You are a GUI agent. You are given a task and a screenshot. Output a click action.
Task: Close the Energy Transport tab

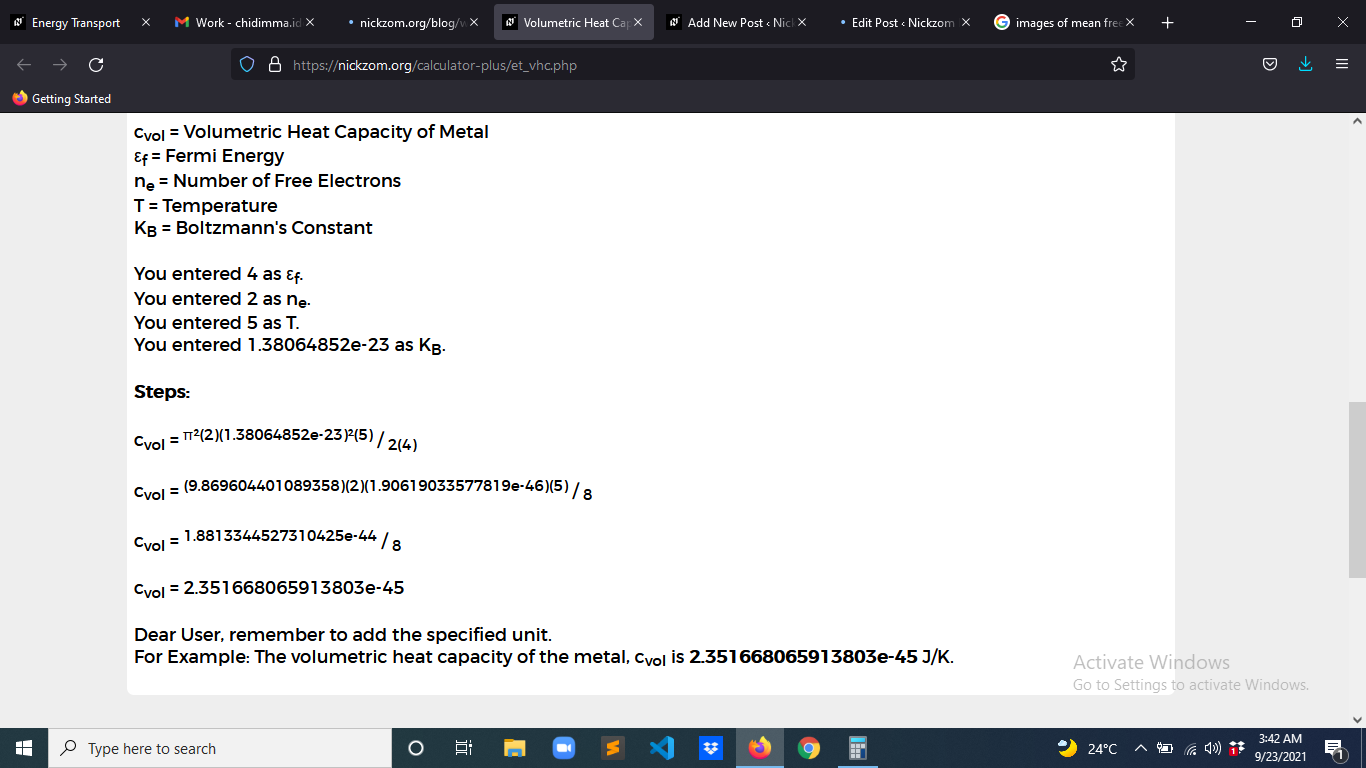tap(146, 22)
